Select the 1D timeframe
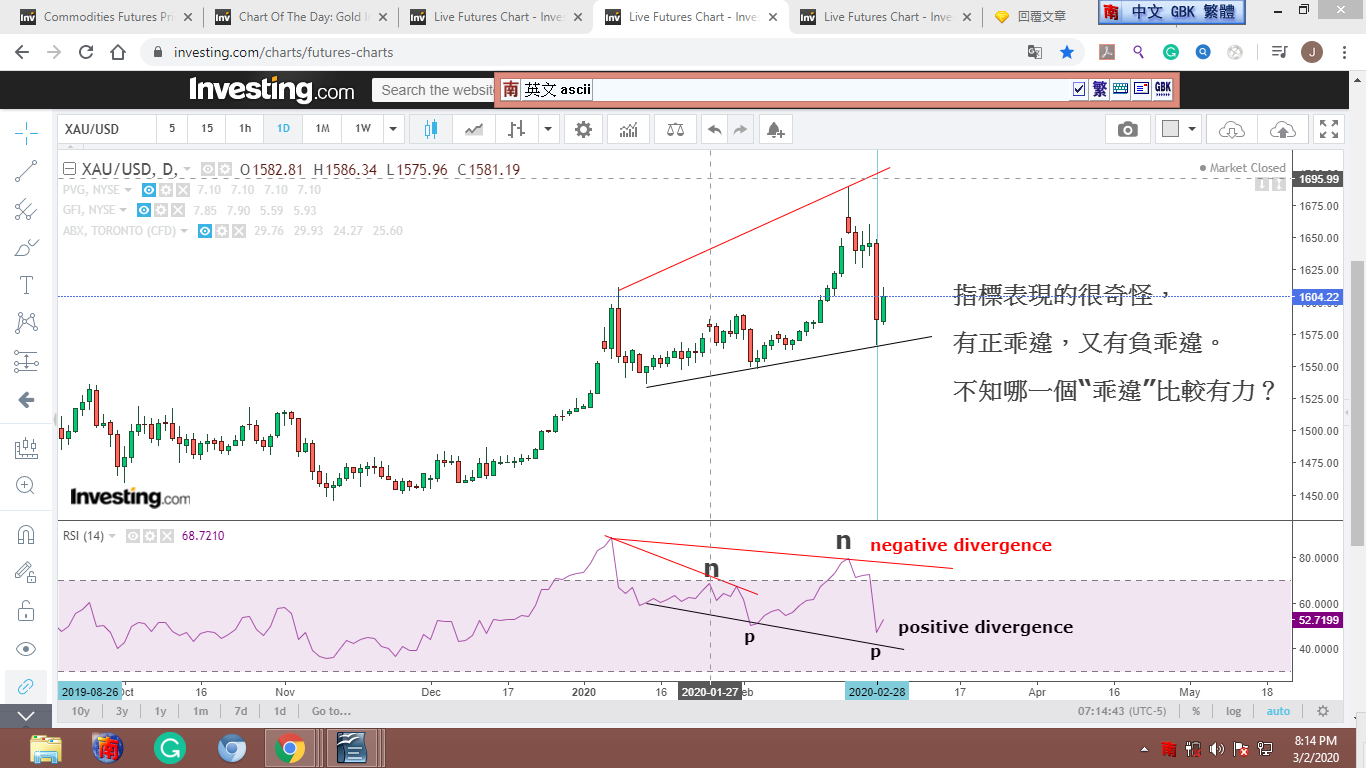Screen dimensions: 1366x768 [283, 129]
